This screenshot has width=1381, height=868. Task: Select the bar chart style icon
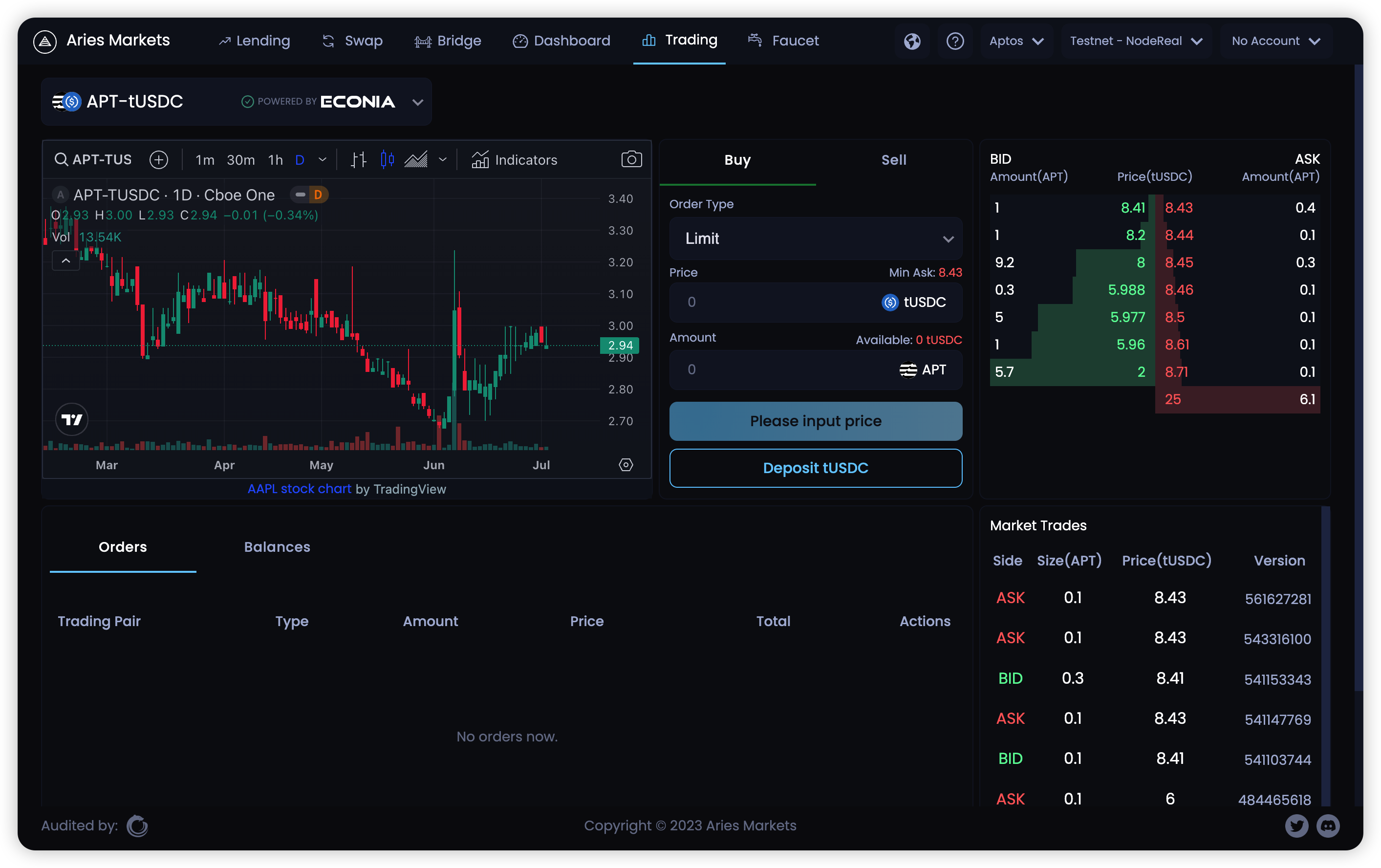pos(358,159)
